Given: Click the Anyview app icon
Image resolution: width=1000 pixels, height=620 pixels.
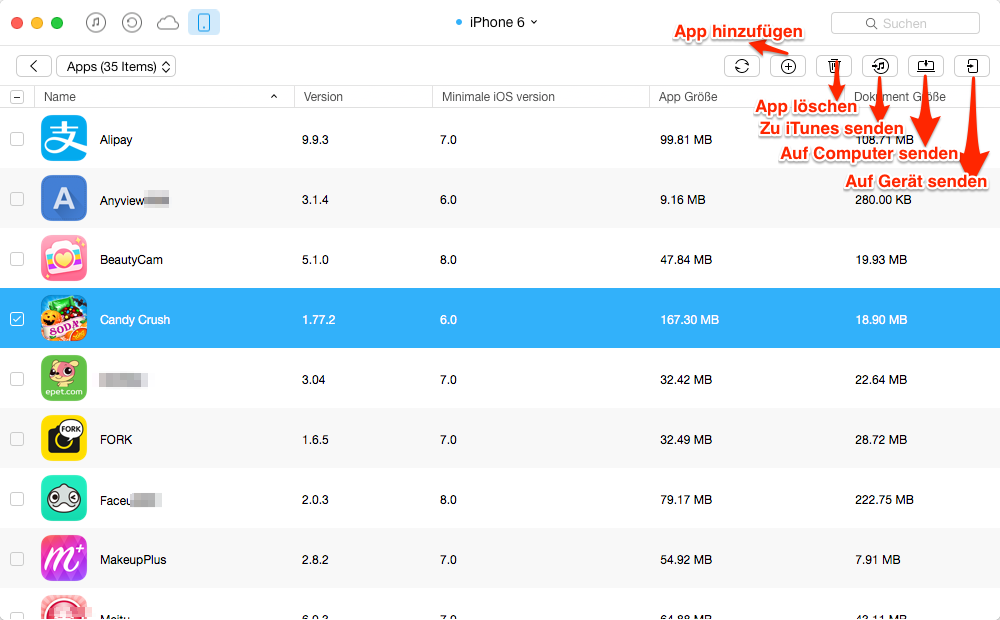Looking at the screenshot, I should tap(64, 198).
